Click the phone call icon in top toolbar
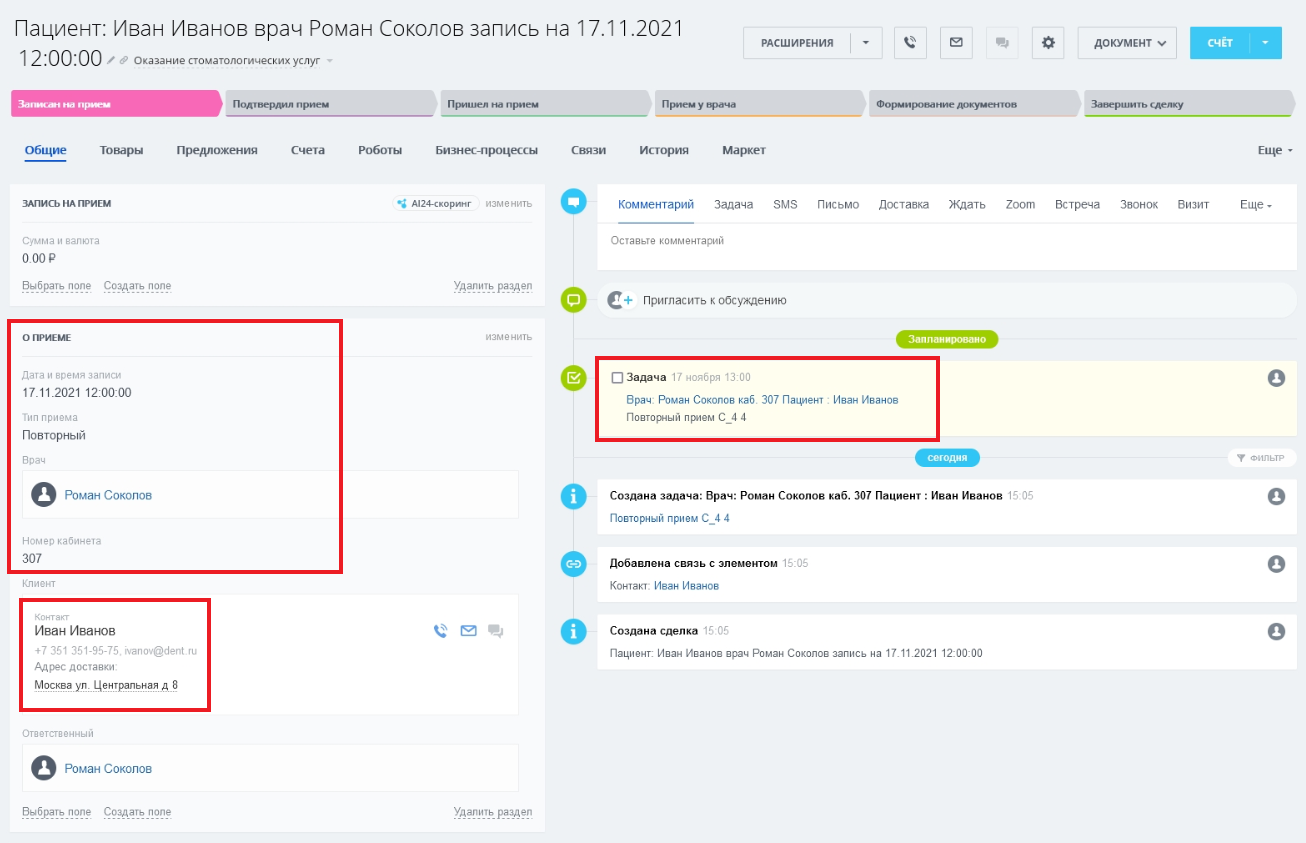The height and width of the screenshot is (843, 1306). coord(910,43)
